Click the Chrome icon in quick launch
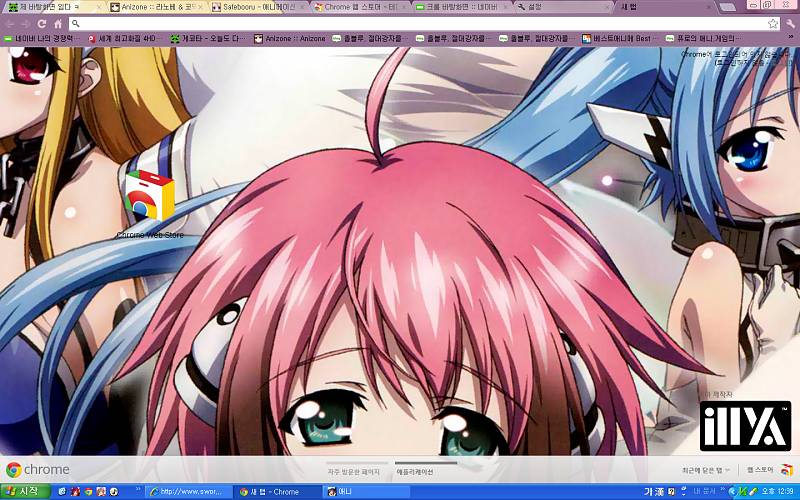800x500 pixels. point(88,491)
